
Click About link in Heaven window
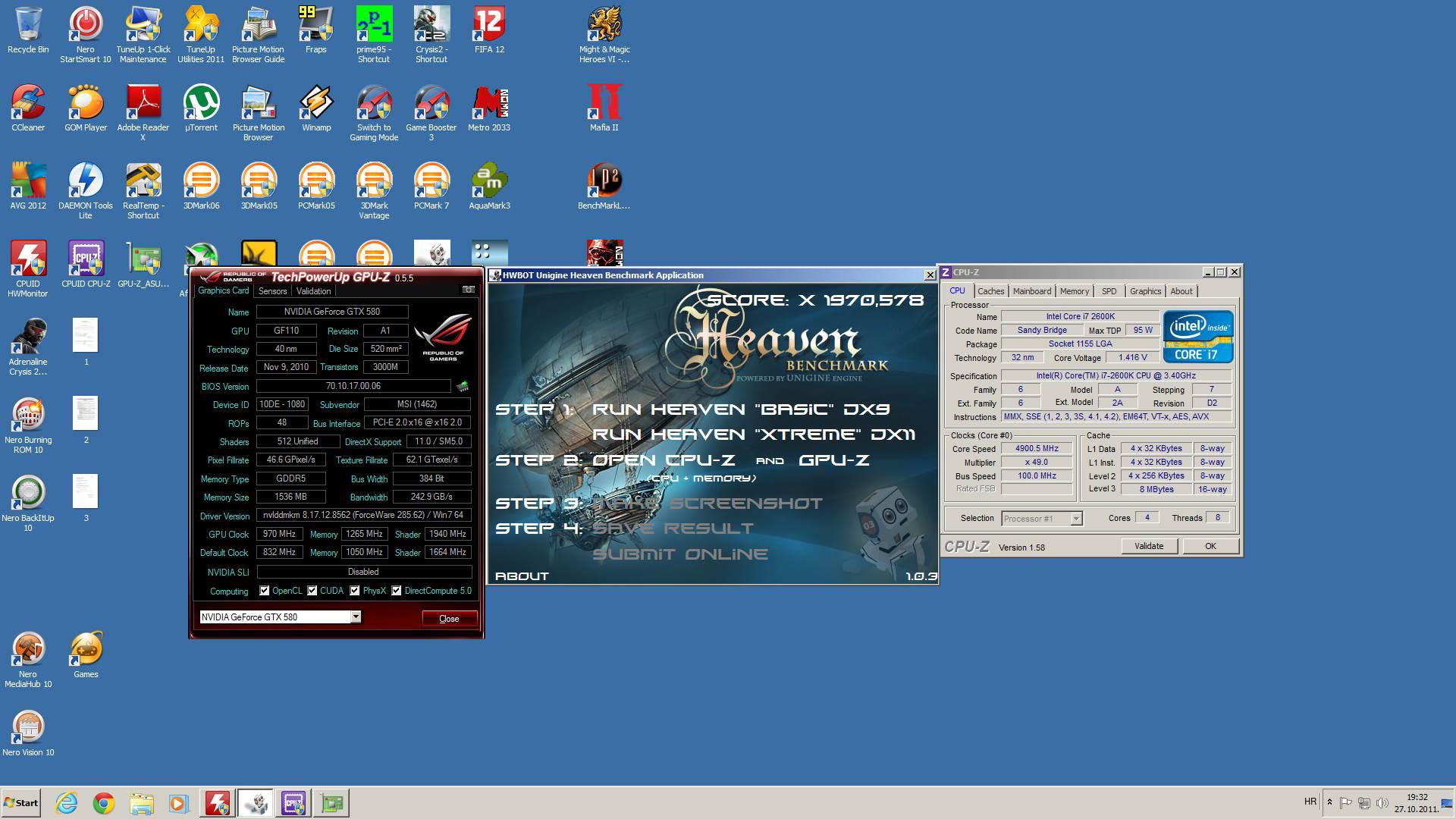(x=522, y=576)
